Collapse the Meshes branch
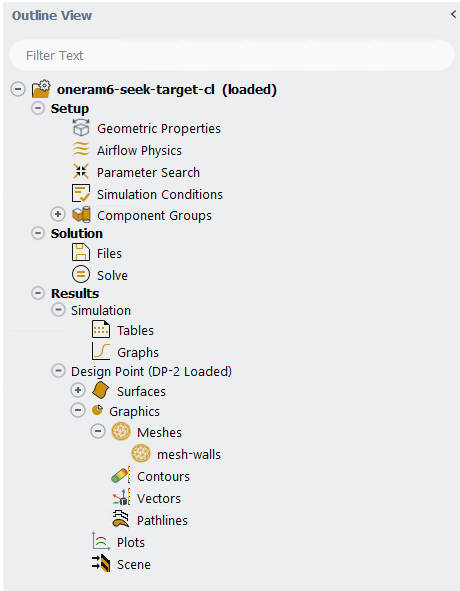 coord(98,431)
